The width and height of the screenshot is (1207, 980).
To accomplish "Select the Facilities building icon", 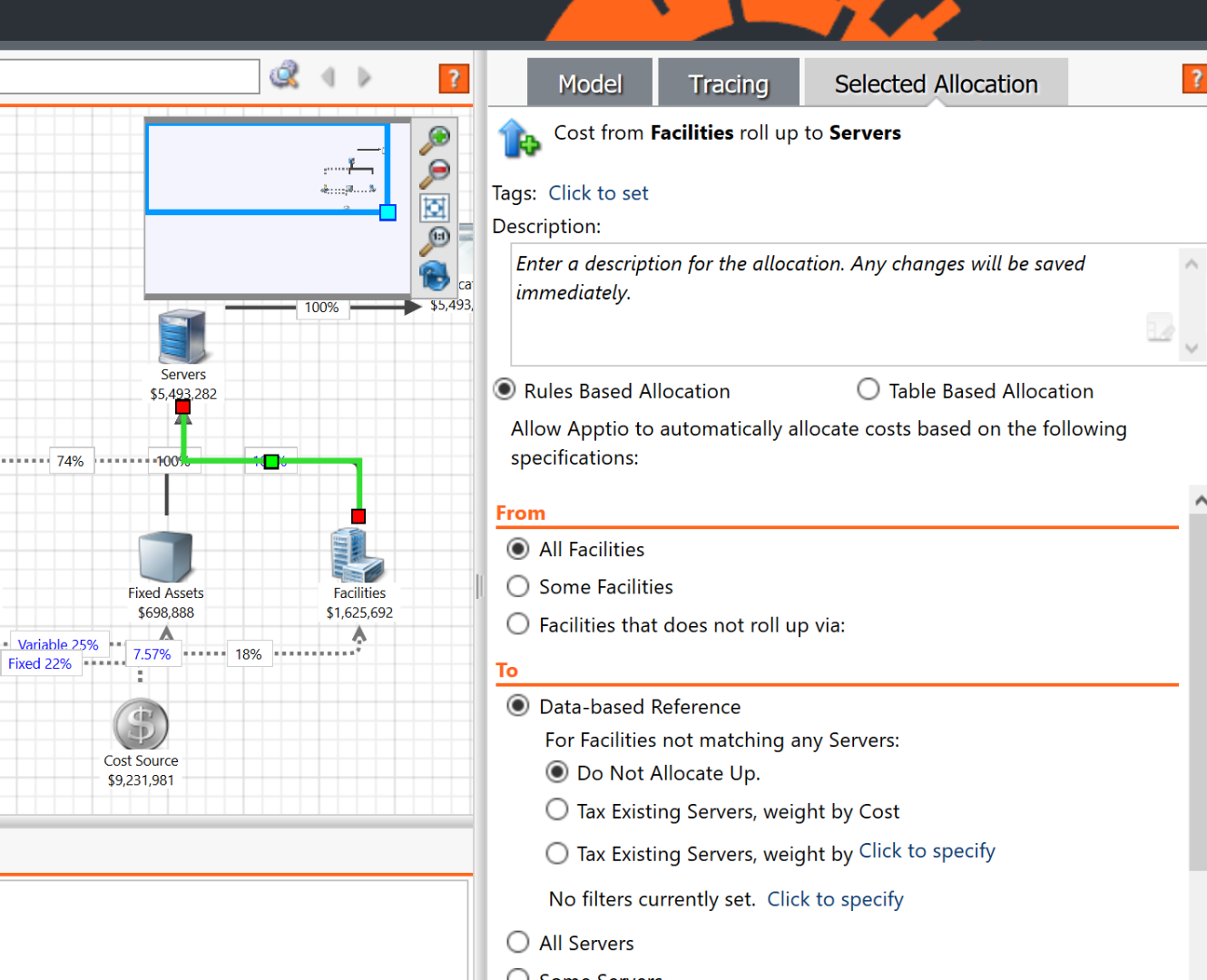I will tap(358, 555).
